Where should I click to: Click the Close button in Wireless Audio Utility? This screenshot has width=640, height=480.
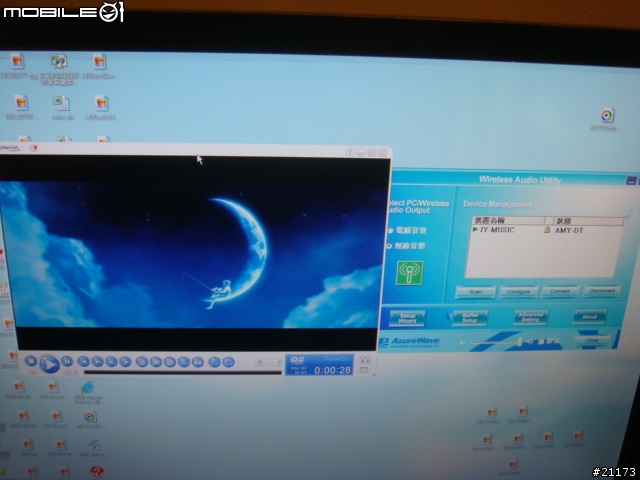coord(592,340)
